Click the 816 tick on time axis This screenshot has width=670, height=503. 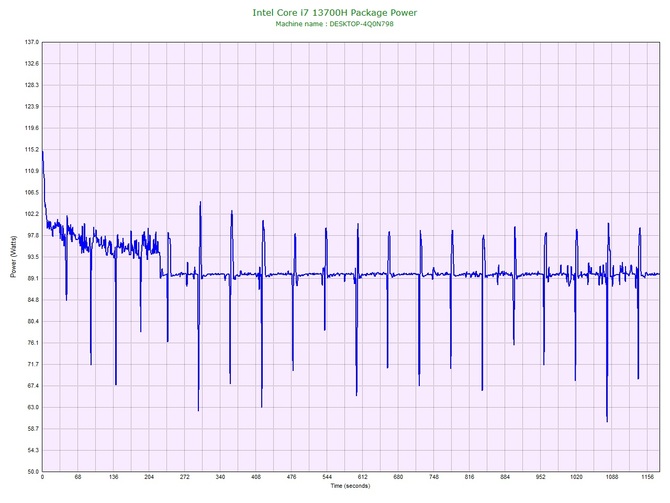coord(470,477)
